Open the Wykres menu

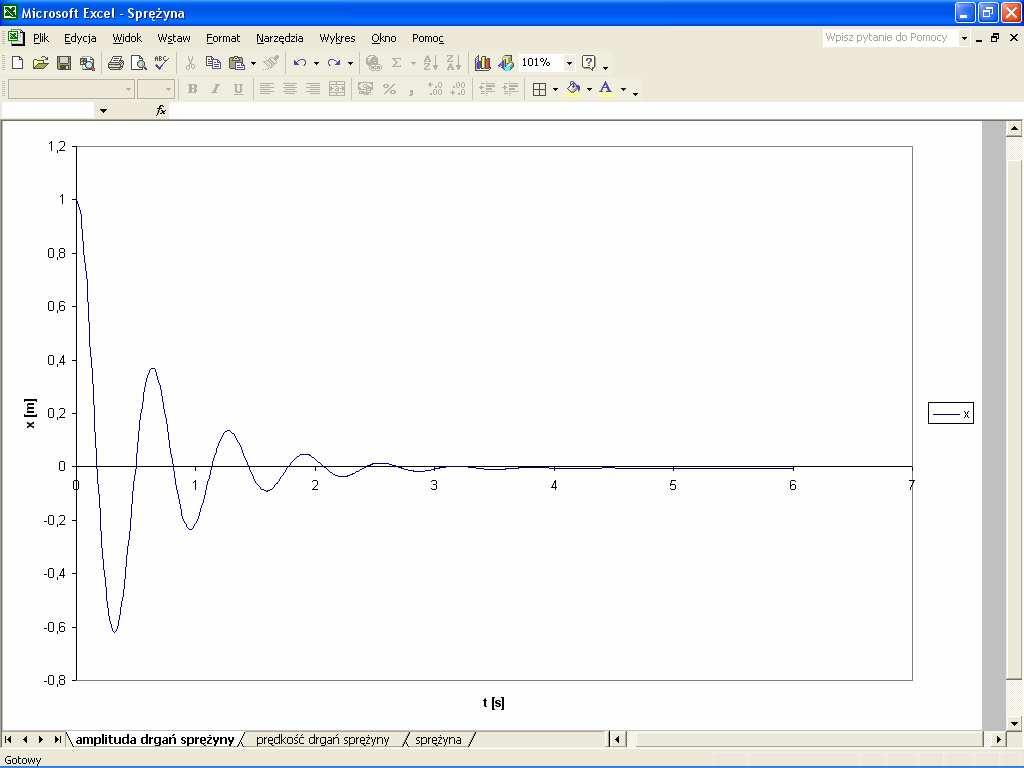click(x=337, y=39)
